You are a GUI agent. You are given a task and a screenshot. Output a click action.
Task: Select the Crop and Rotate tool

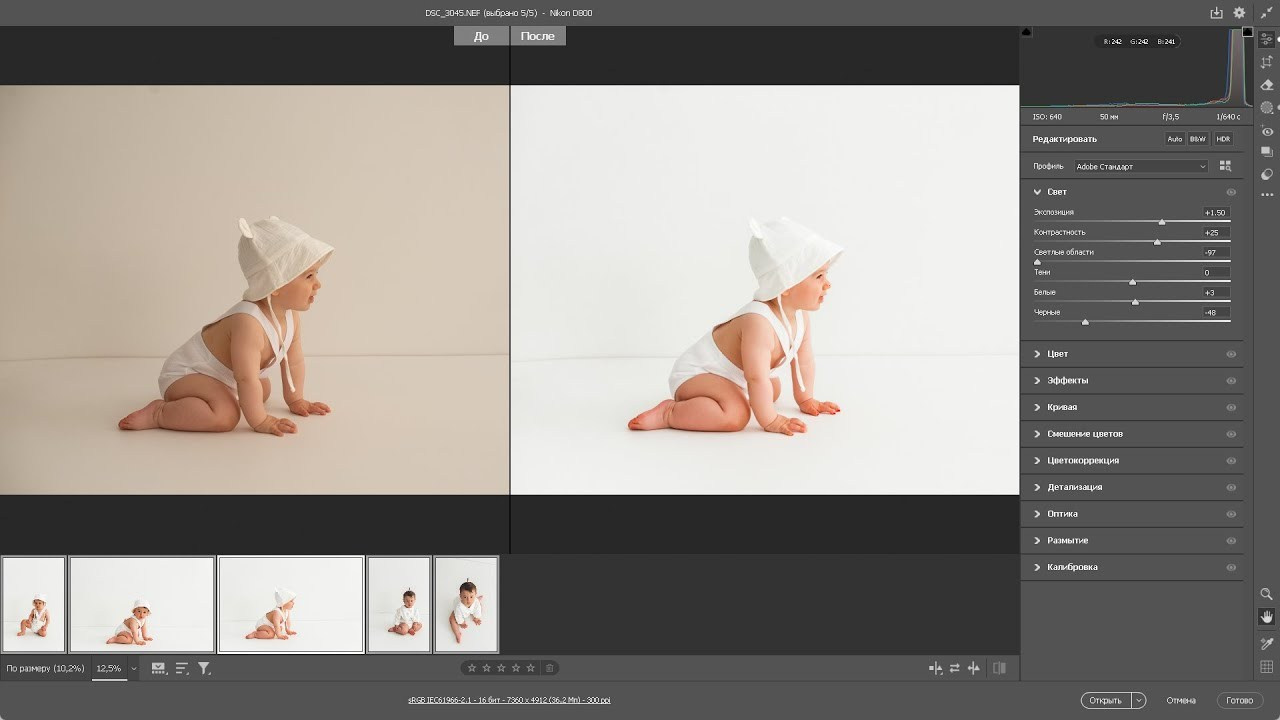pos(1267,62)
